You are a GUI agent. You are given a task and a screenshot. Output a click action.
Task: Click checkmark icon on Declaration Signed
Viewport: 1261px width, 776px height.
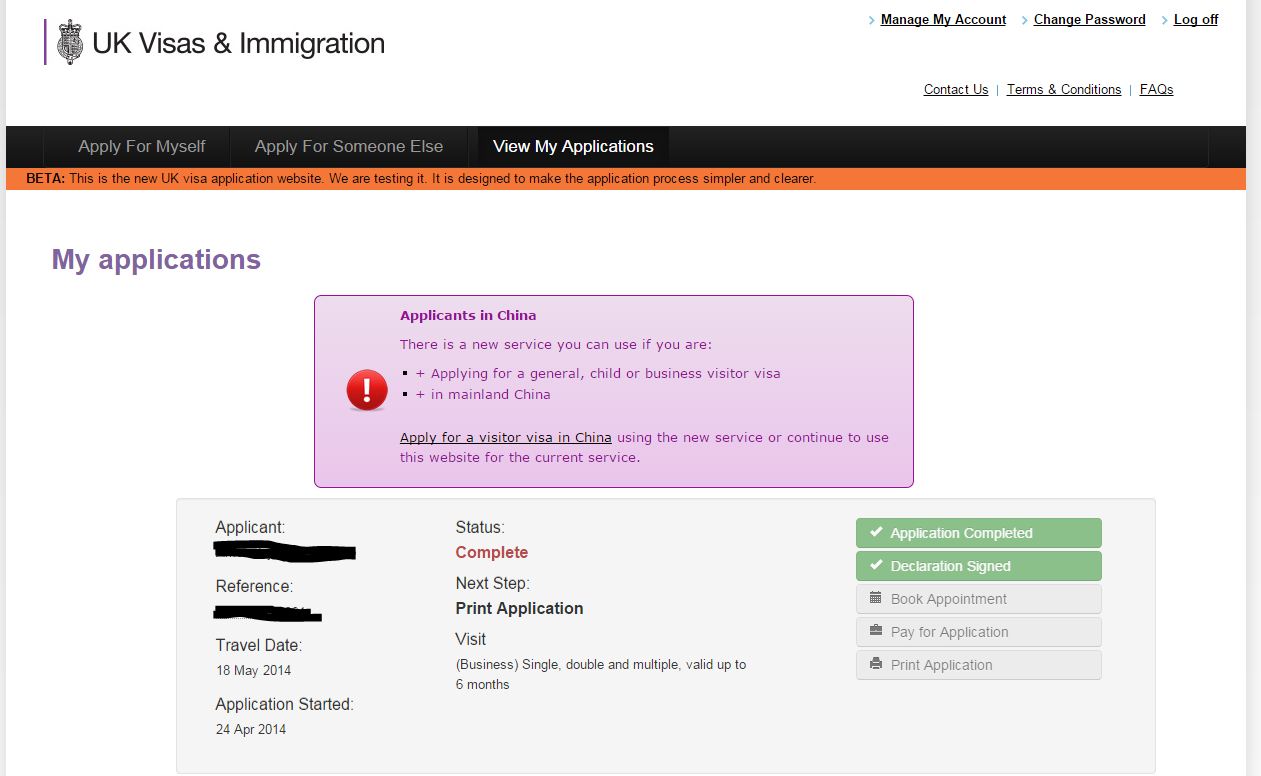876,565
